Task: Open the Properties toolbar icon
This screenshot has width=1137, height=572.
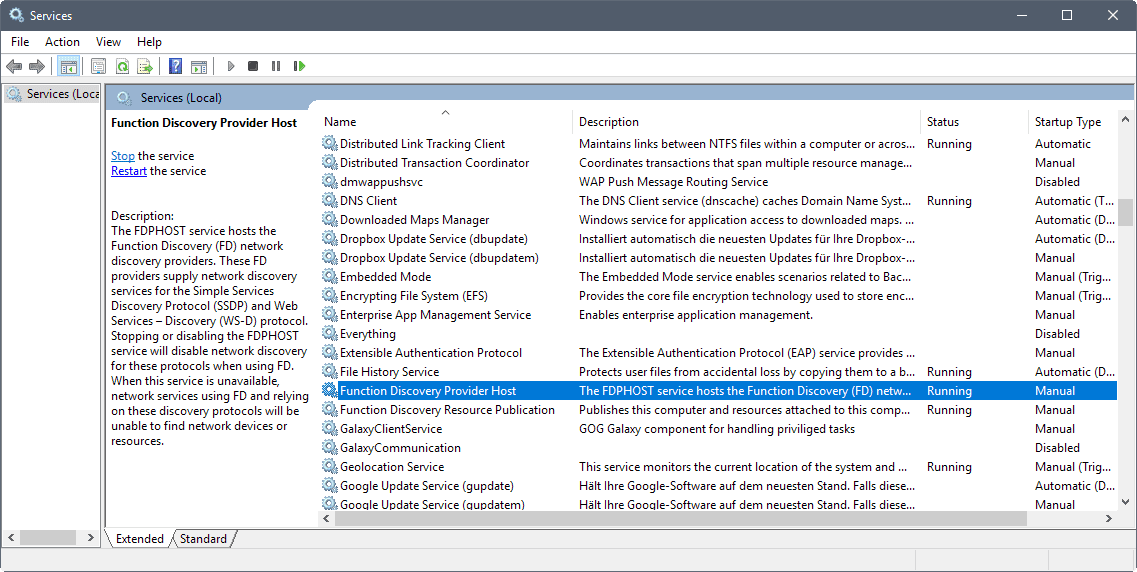Action: [x=99, y=67]
